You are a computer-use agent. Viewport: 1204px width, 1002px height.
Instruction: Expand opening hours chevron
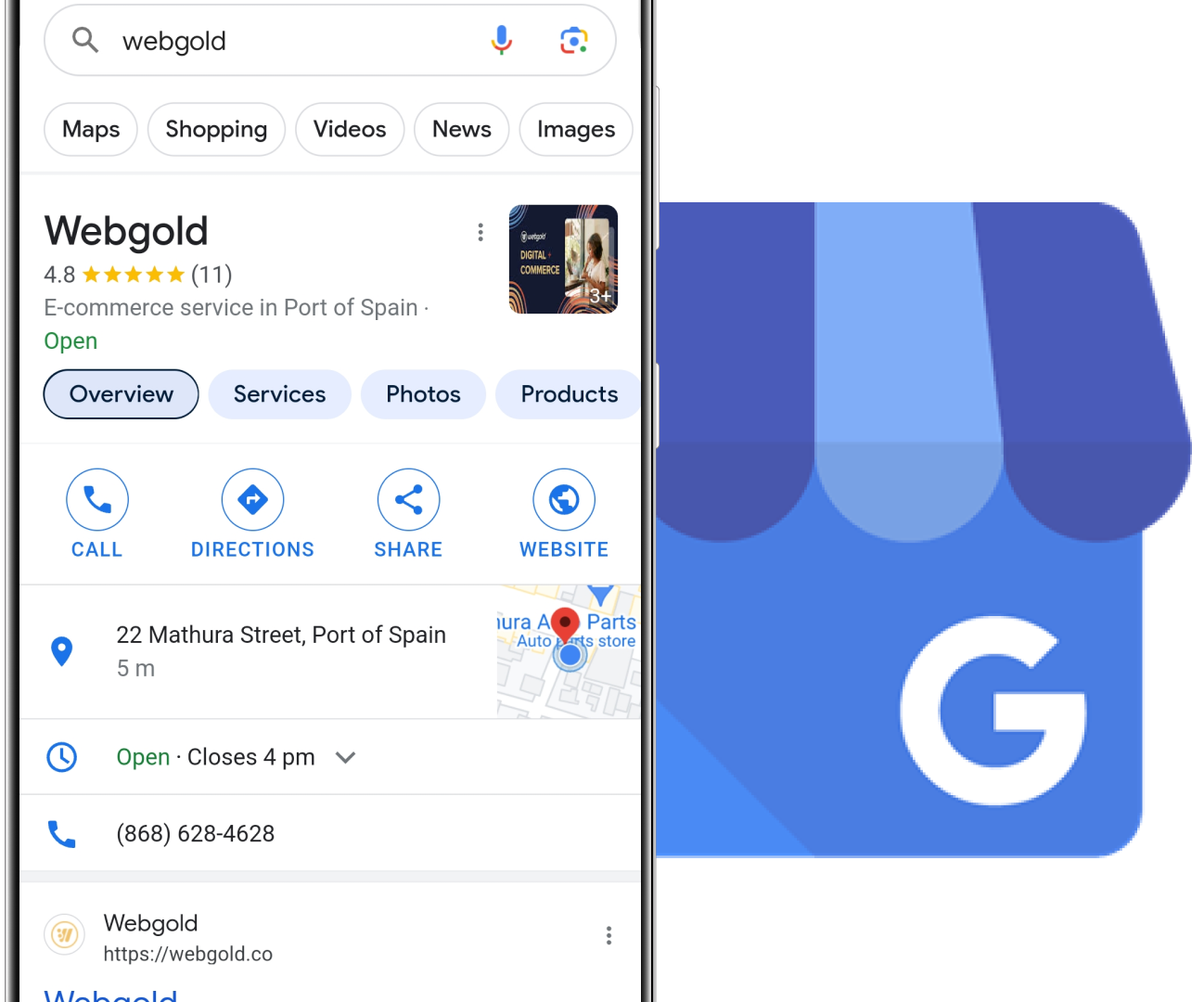click(346, 757)
